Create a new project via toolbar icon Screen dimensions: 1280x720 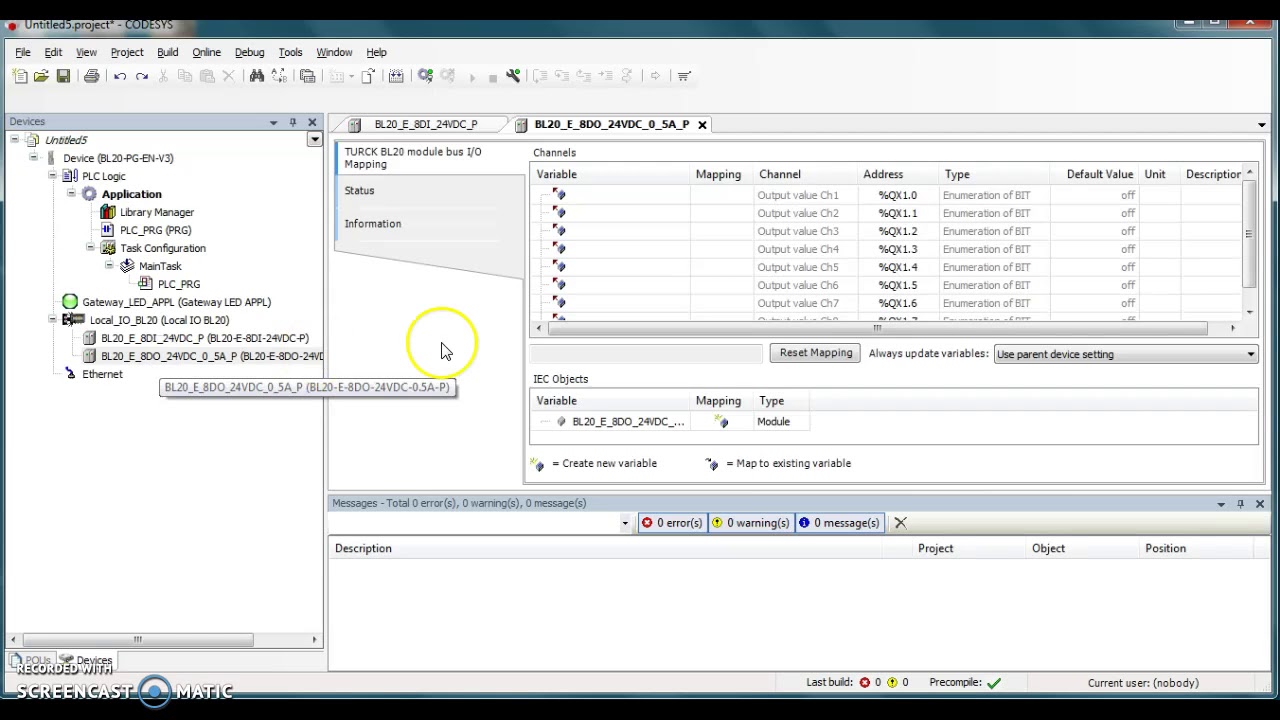click(20, 76)
